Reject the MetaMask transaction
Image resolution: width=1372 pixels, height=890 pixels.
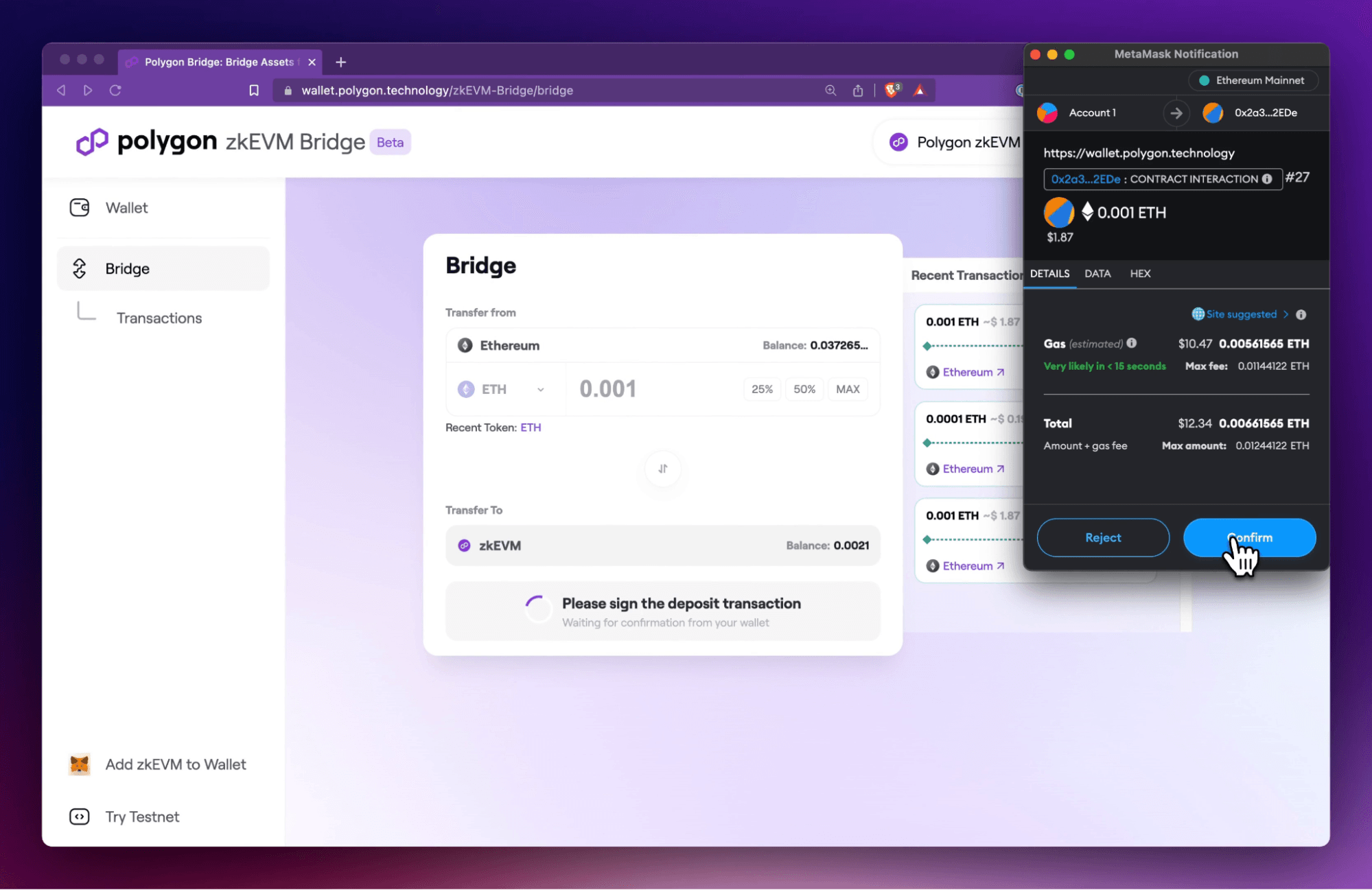pyautogui.click(x=1102, y=537)
